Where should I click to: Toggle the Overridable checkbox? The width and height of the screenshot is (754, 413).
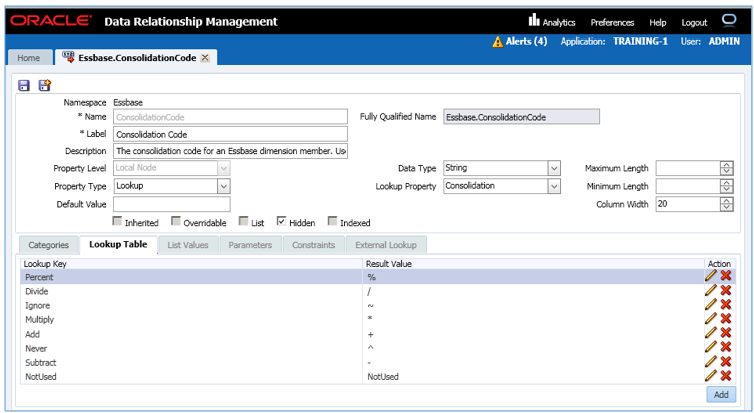[176, 221]
